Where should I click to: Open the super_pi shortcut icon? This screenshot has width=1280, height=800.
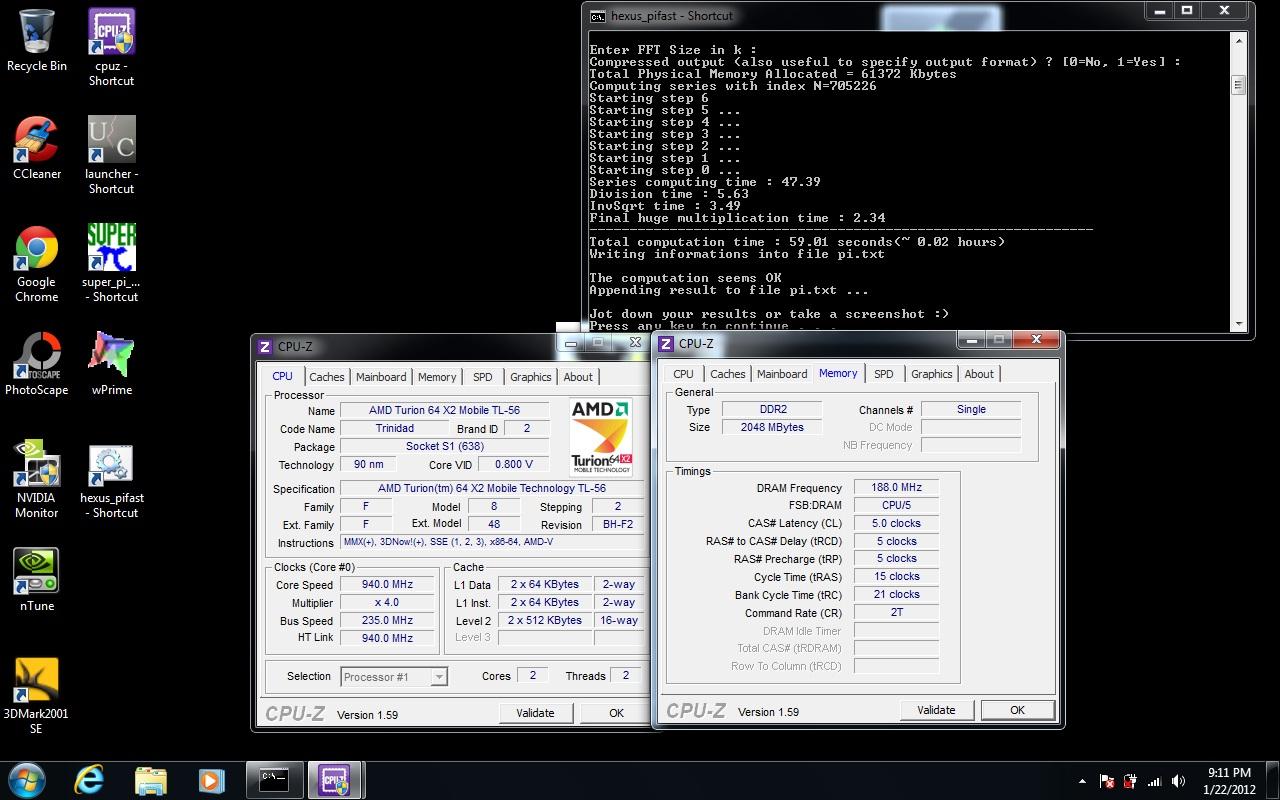111,263
